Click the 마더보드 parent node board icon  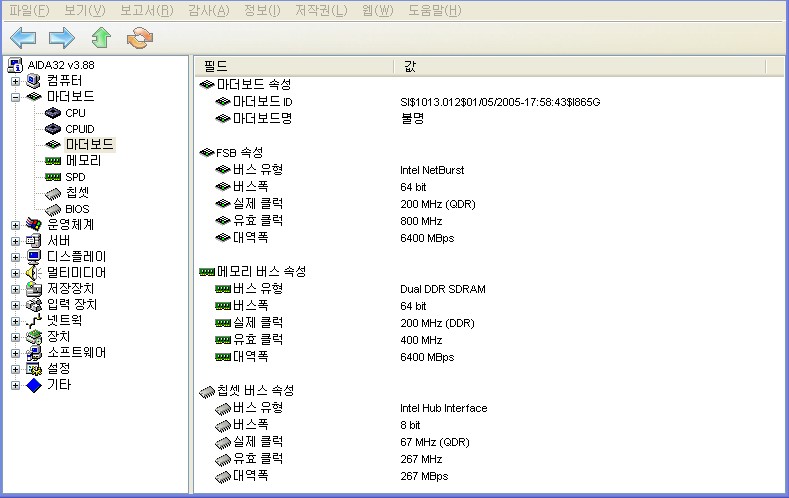coord(33,97)
